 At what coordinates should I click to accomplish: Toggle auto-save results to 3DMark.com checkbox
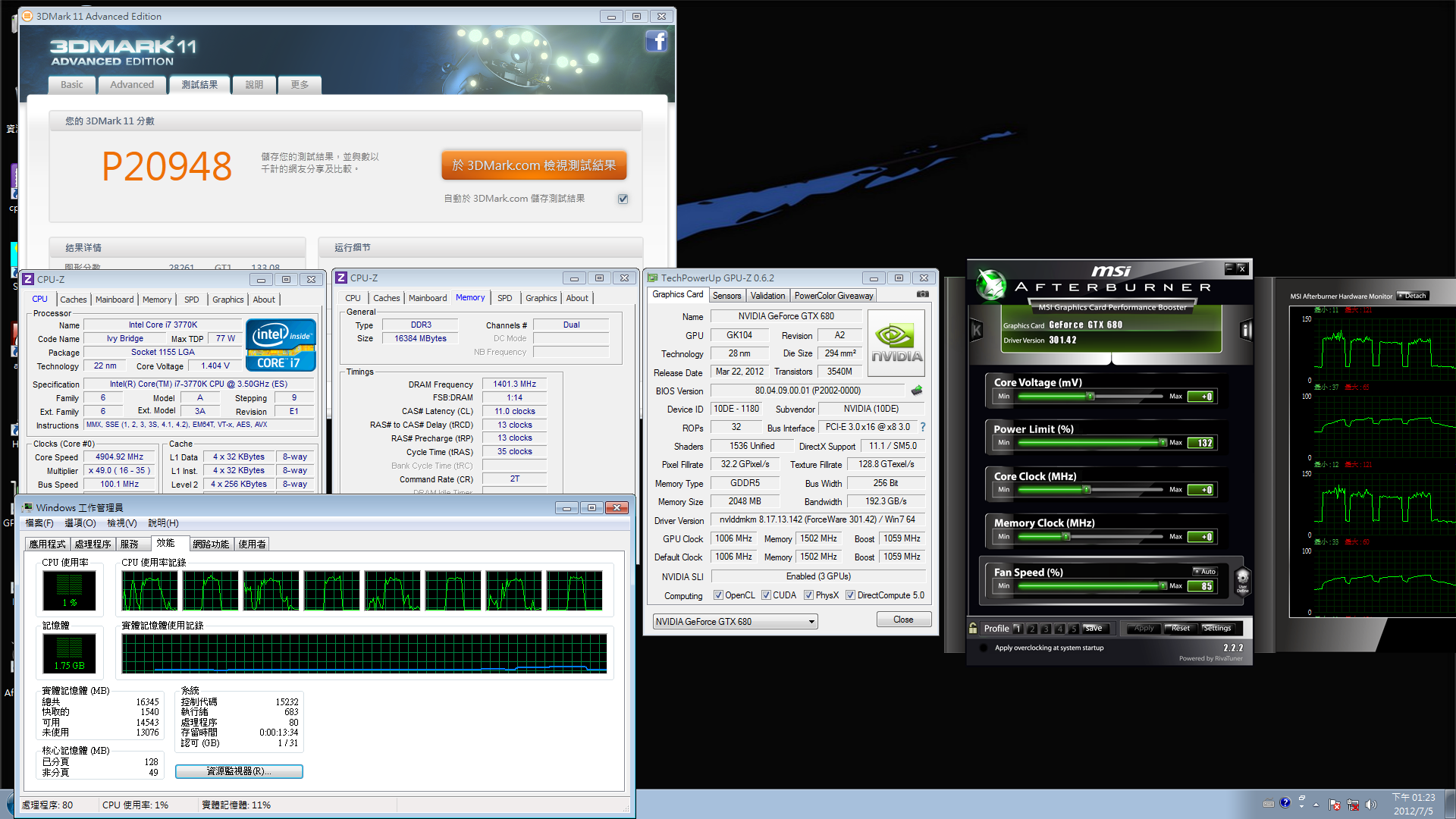(x=623, y=199)
